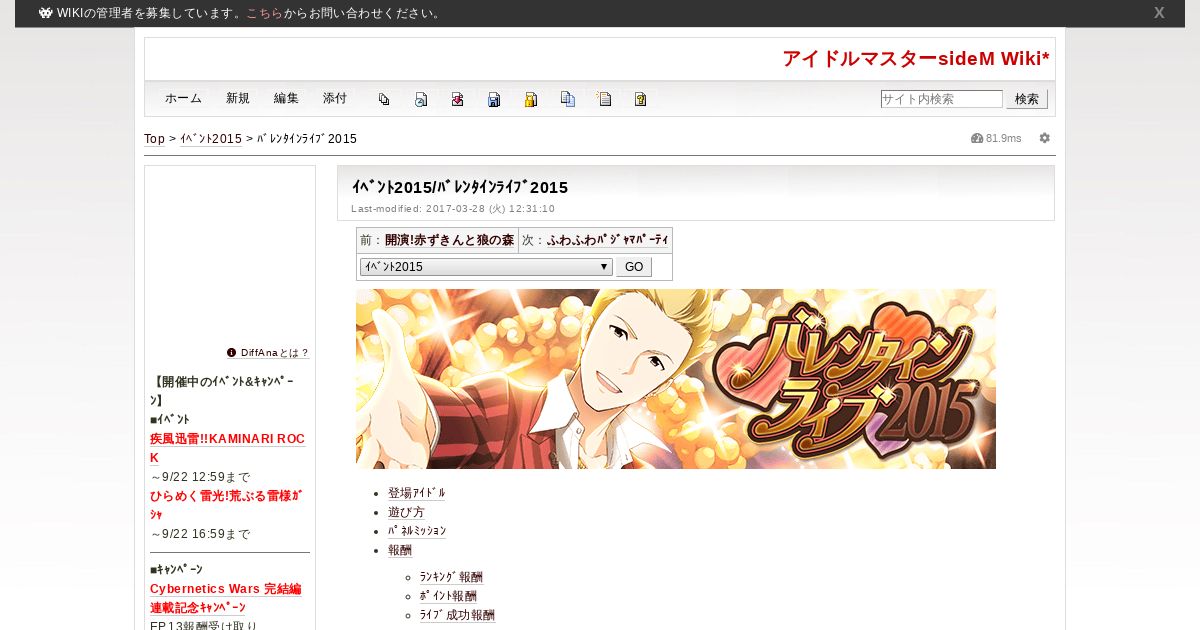Open the 疾風迅雷!!KAMINARI ROCK sidebar link
This screenshot has width=1200, height=630.
coord(228,448)
